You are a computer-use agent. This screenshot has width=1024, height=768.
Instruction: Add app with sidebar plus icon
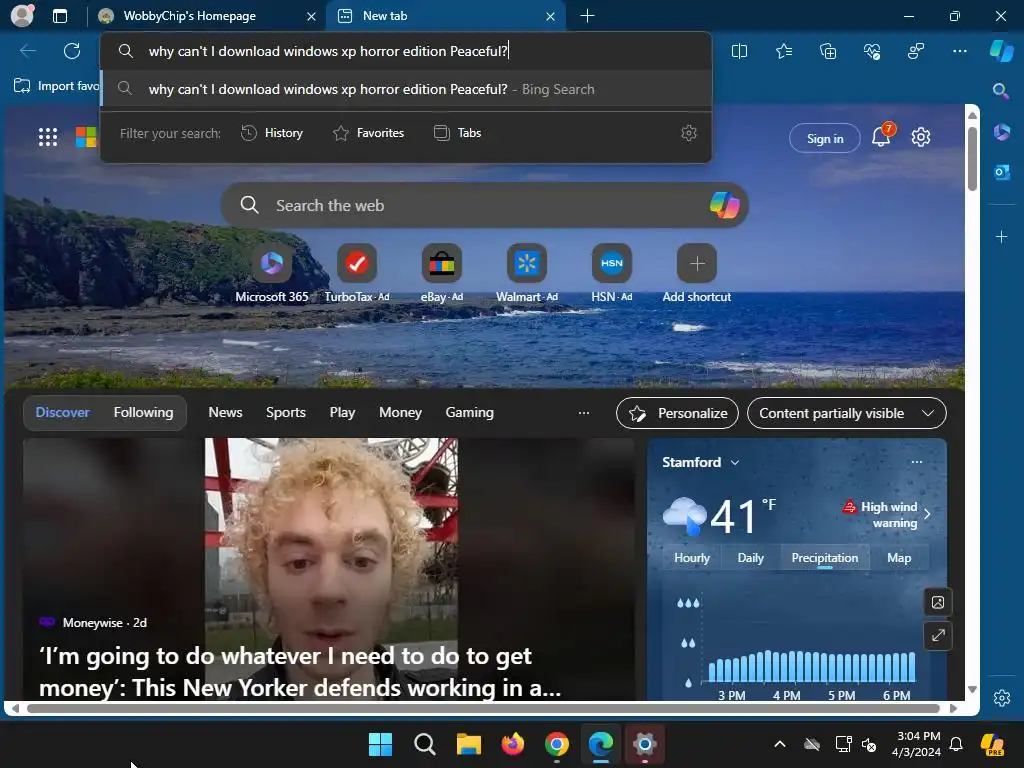[1001, 236]
